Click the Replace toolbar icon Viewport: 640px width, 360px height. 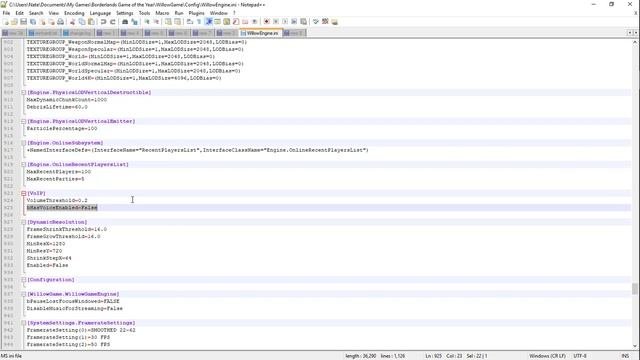coord(134,22)
